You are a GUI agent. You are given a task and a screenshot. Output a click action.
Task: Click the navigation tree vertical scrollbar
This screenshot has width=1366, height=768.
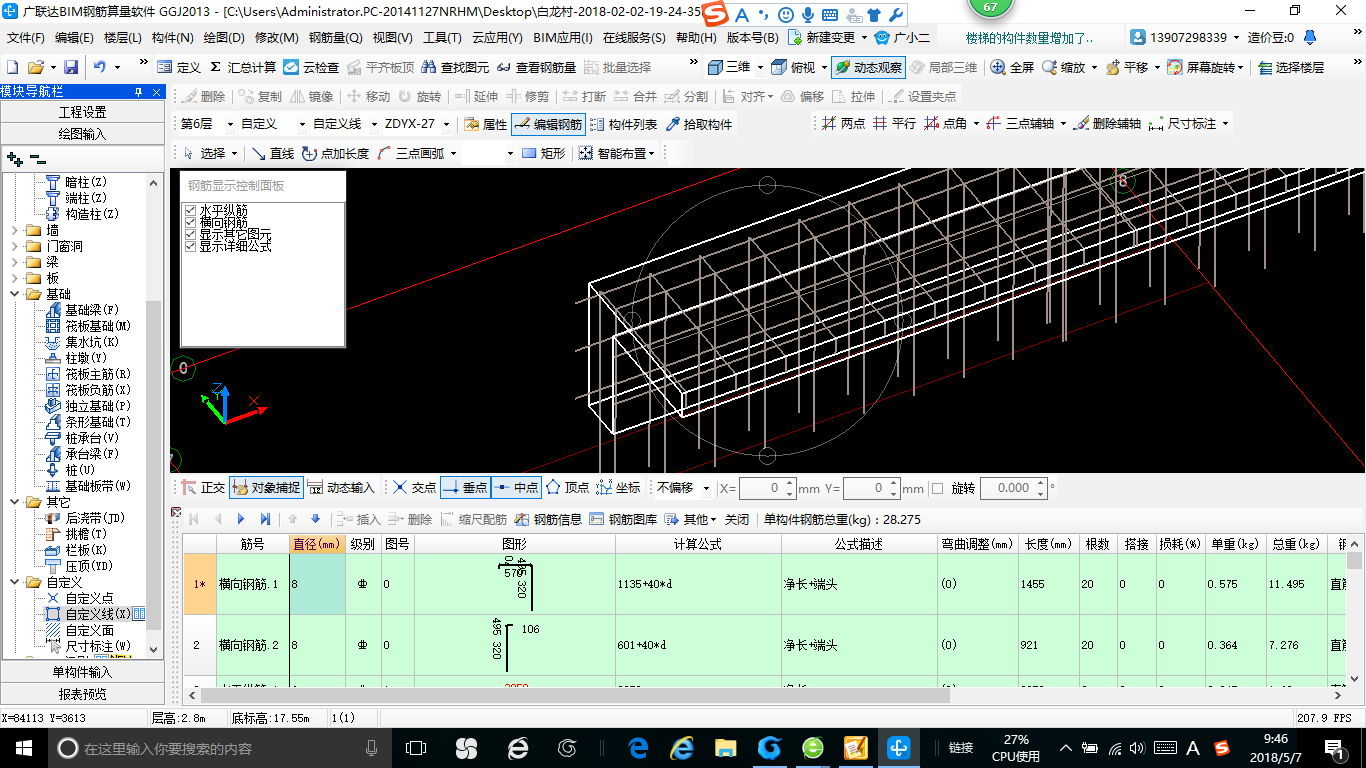tap(153, 414)
